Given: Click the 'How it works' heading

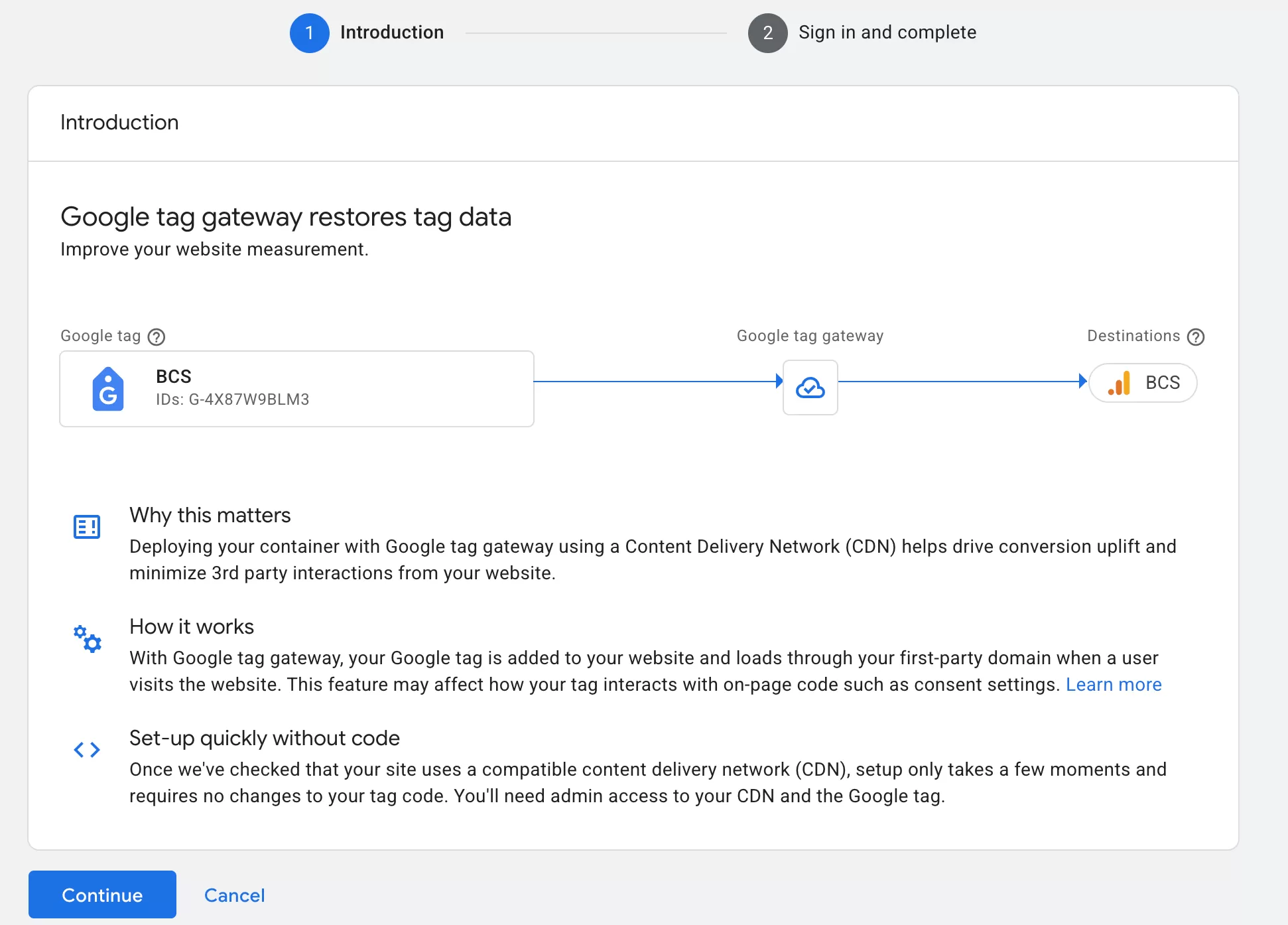Looking at the screenshot, I should (192, 626).
